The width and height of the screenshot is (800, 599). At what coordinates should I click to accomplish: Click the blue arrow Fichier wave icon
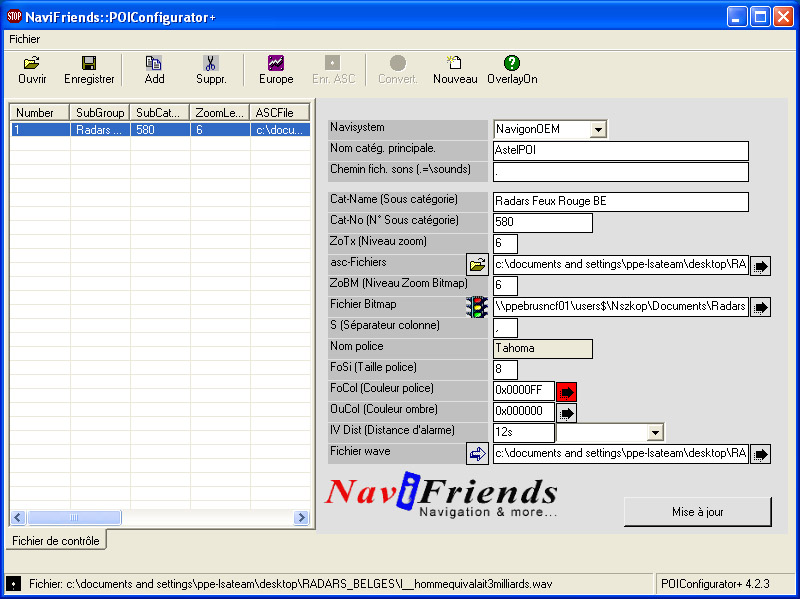(x=478, y=454)
